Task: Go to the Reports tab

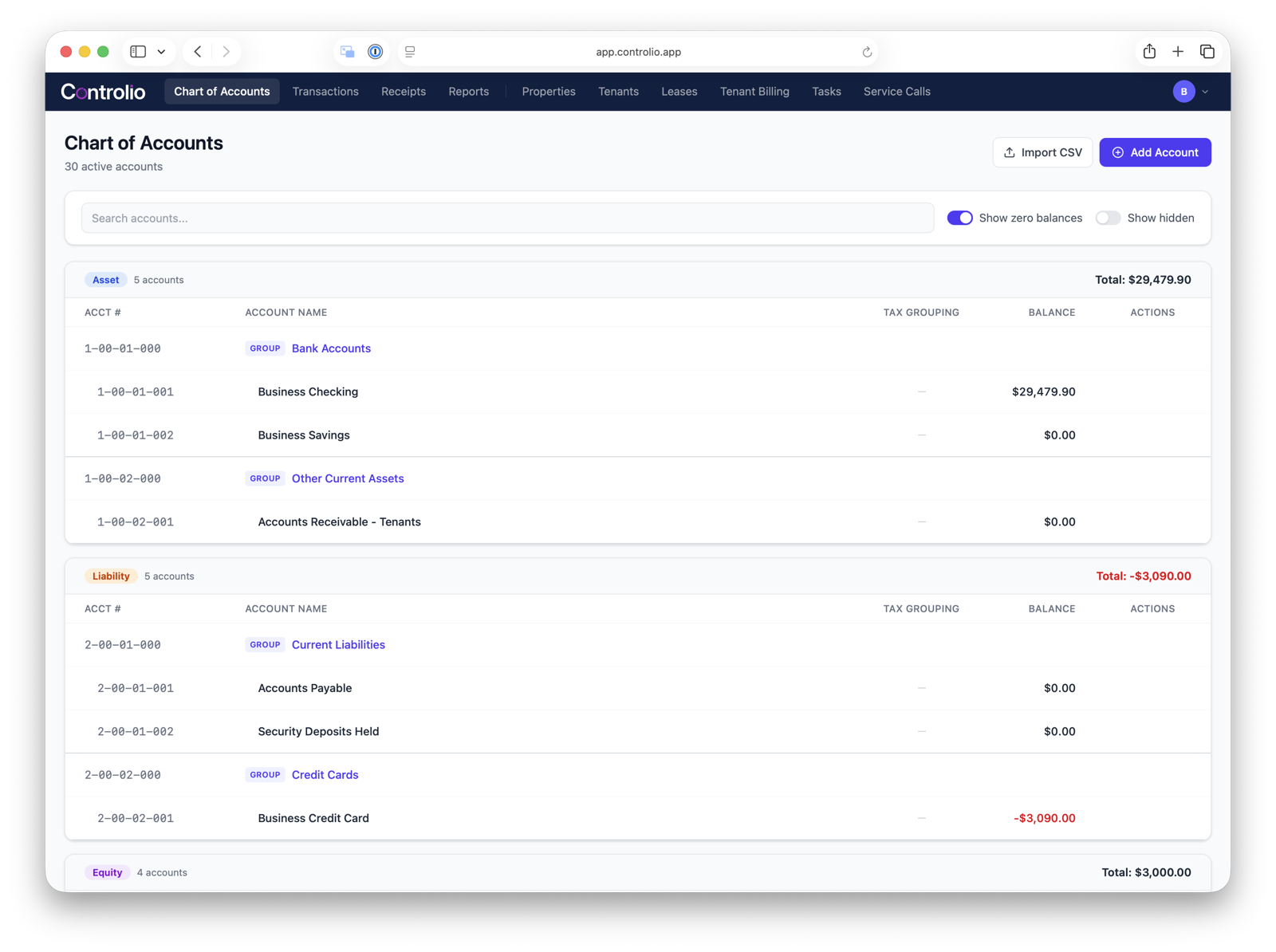Action: (469, 92)
